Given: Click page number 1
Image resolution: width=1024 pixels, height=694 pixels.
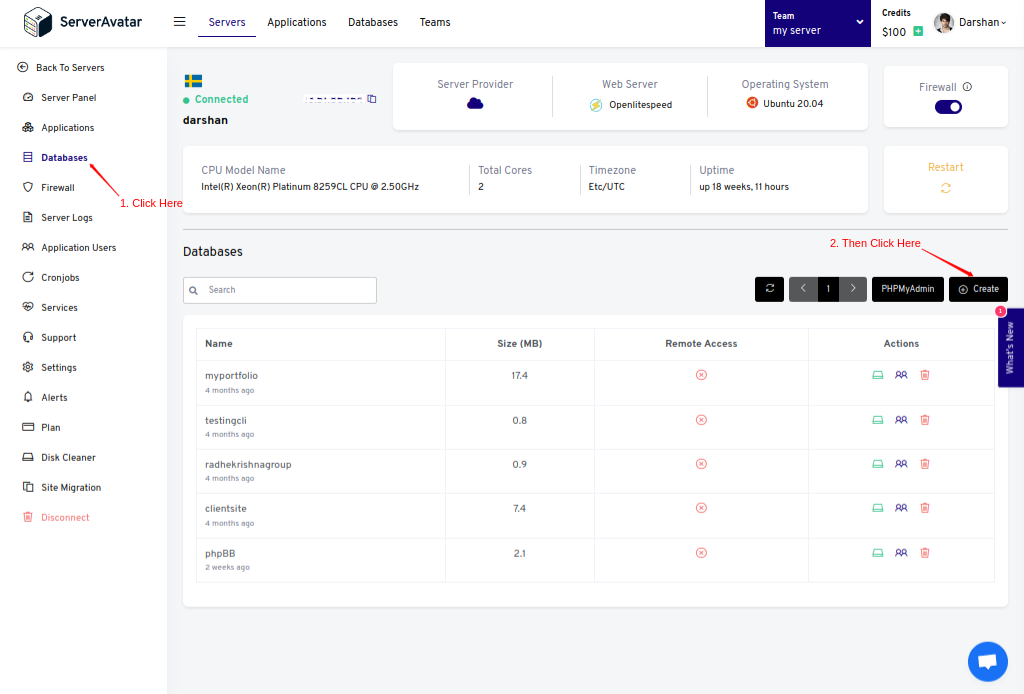Looking at the screenshot, I should pos(828,289).
